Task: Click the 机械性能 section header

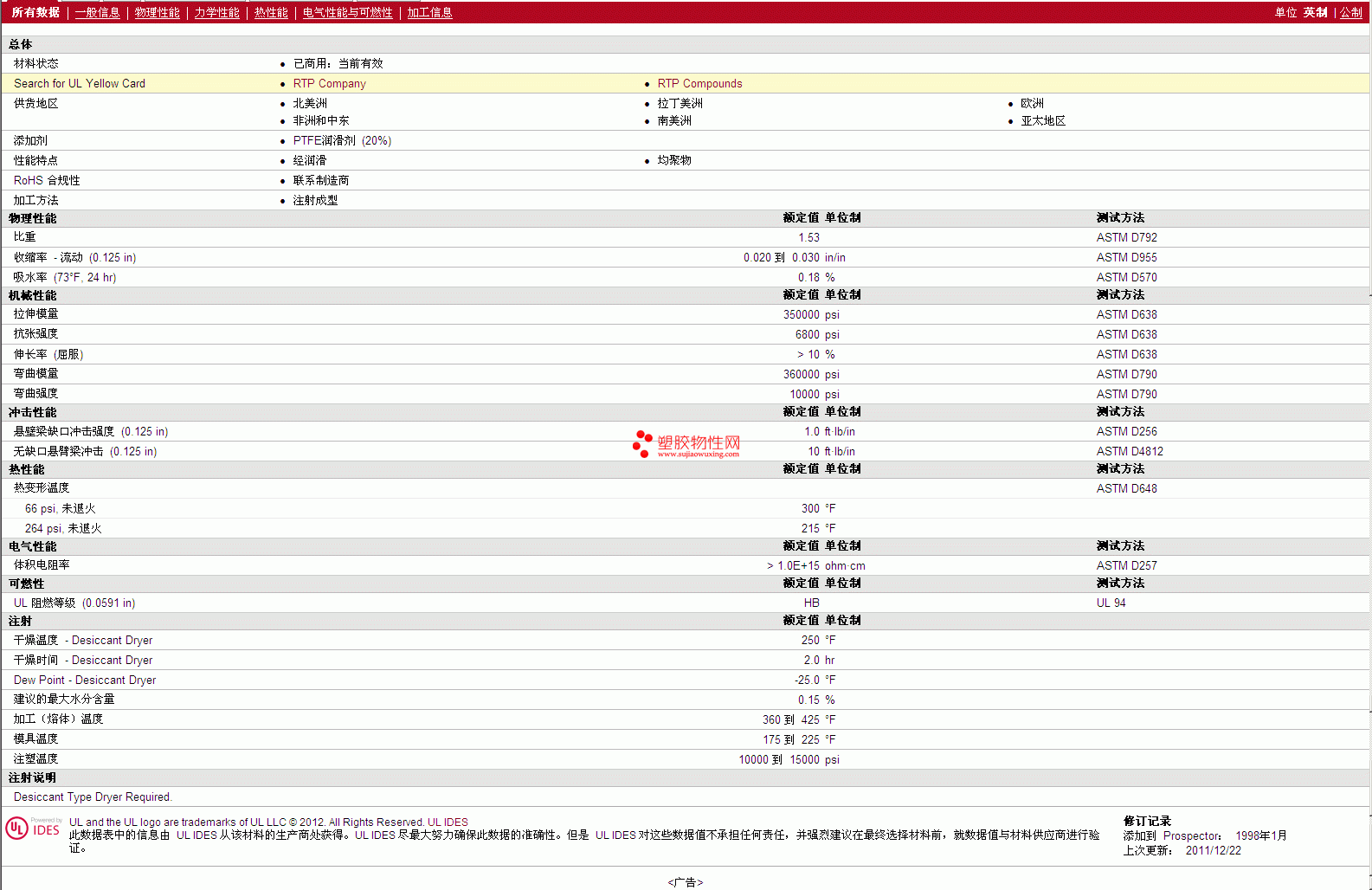Action: coord(32,295)
